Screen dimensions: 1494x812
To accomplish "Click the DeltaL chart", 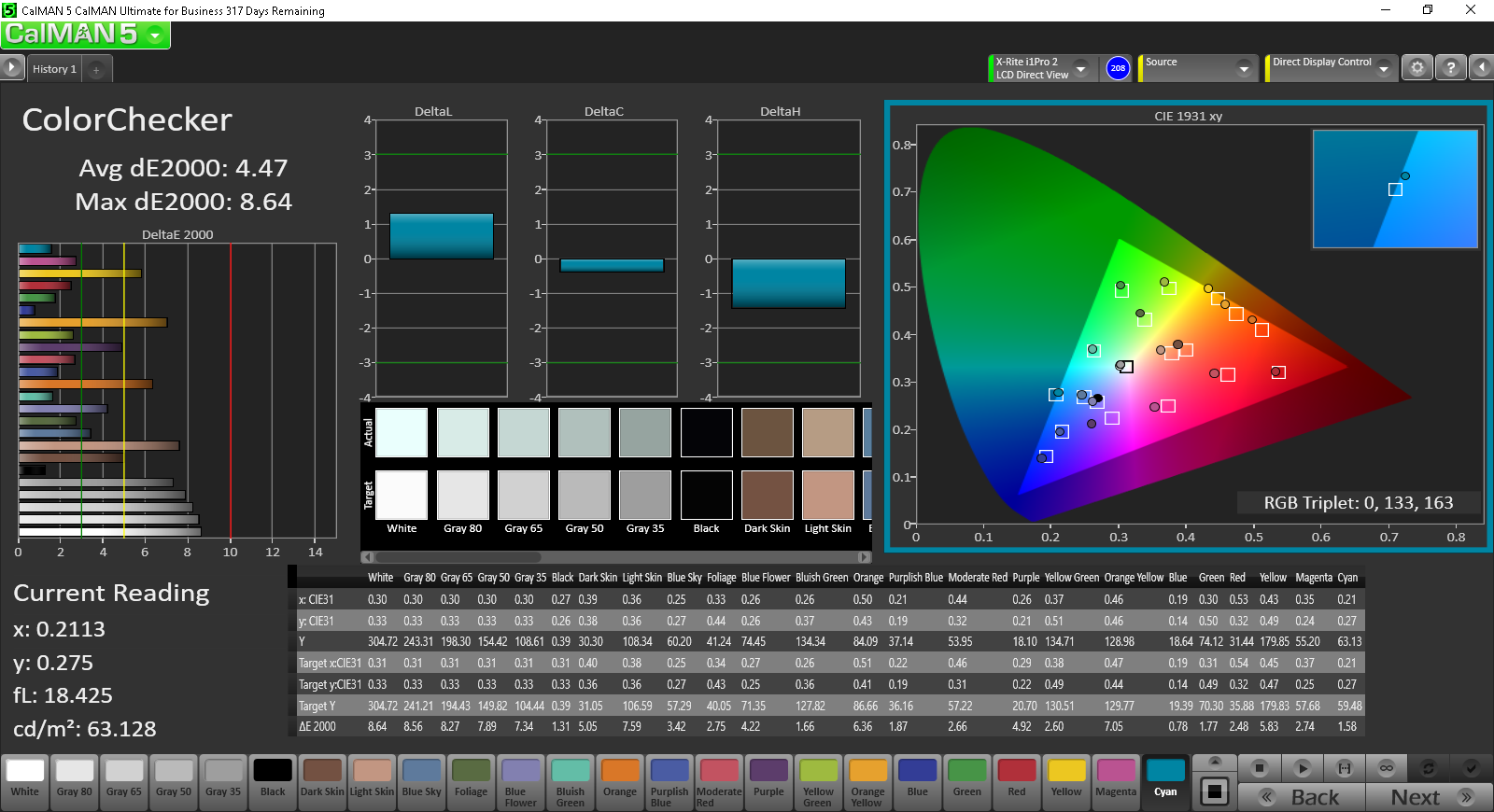I will point(440,259).
